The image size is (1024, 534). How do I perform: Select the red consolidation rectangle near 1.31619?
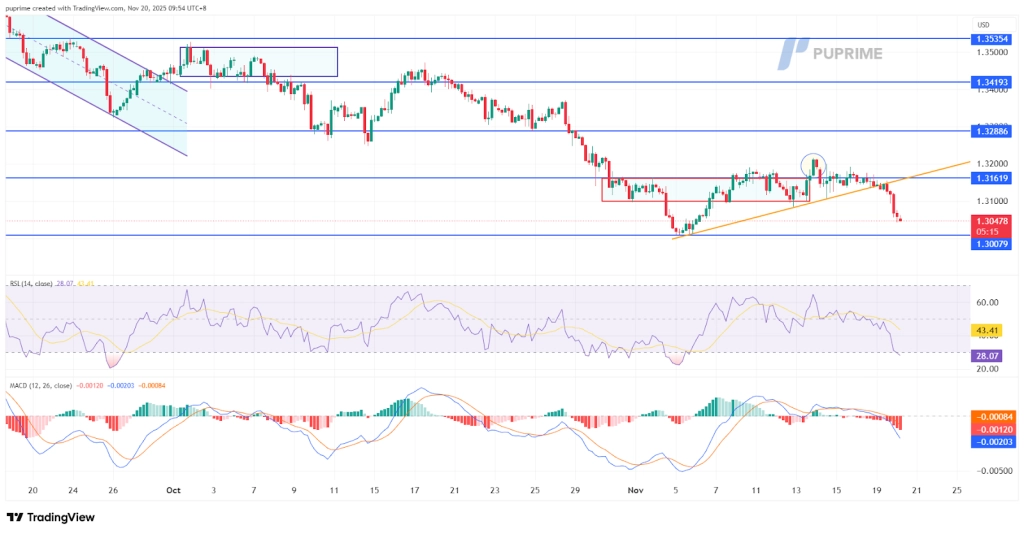(x=705, y=201)
